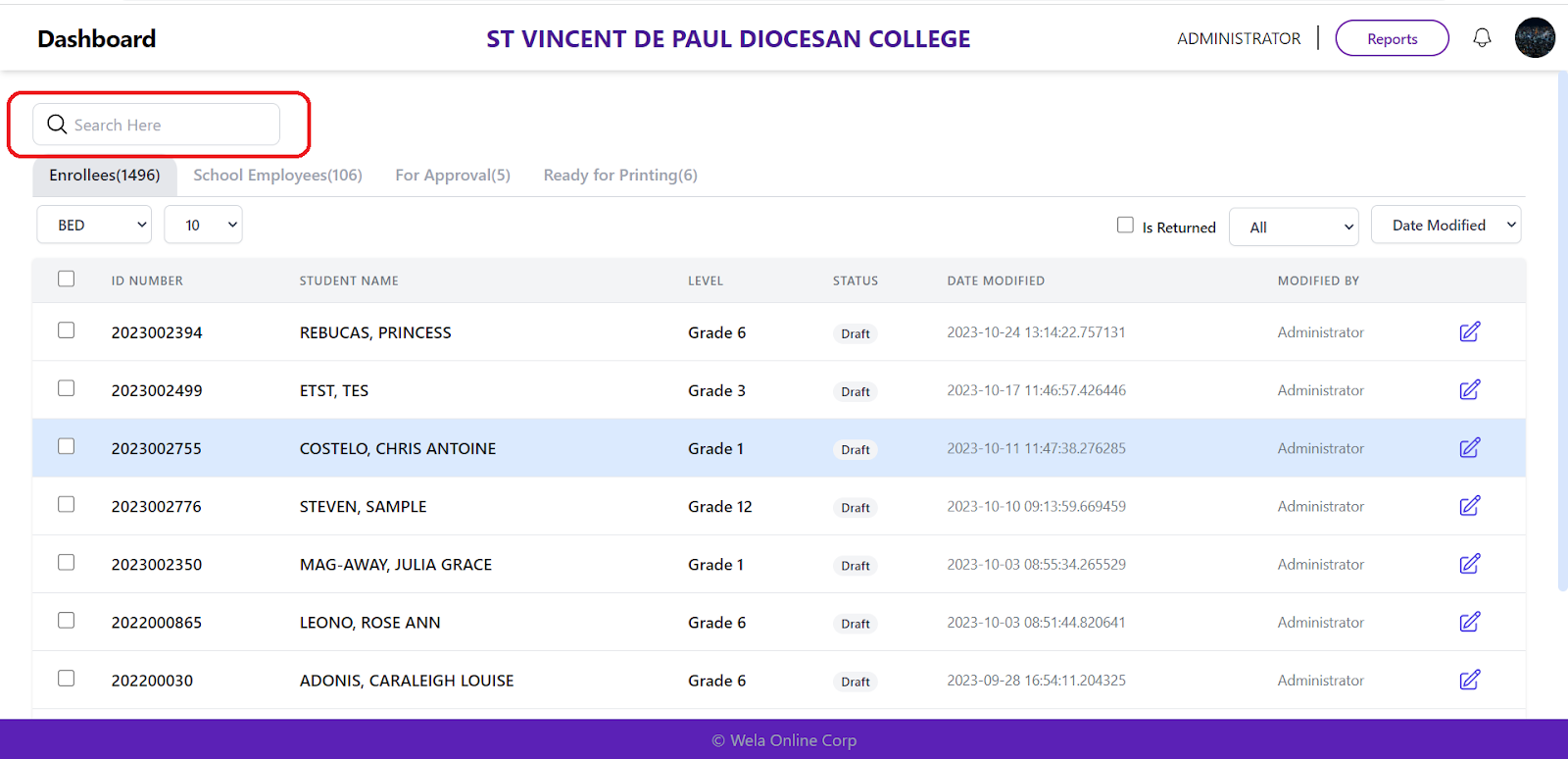Go to Ready for Printing tab
The height and width of the screenshot is (759, 1568).
[x=620, y=176]
